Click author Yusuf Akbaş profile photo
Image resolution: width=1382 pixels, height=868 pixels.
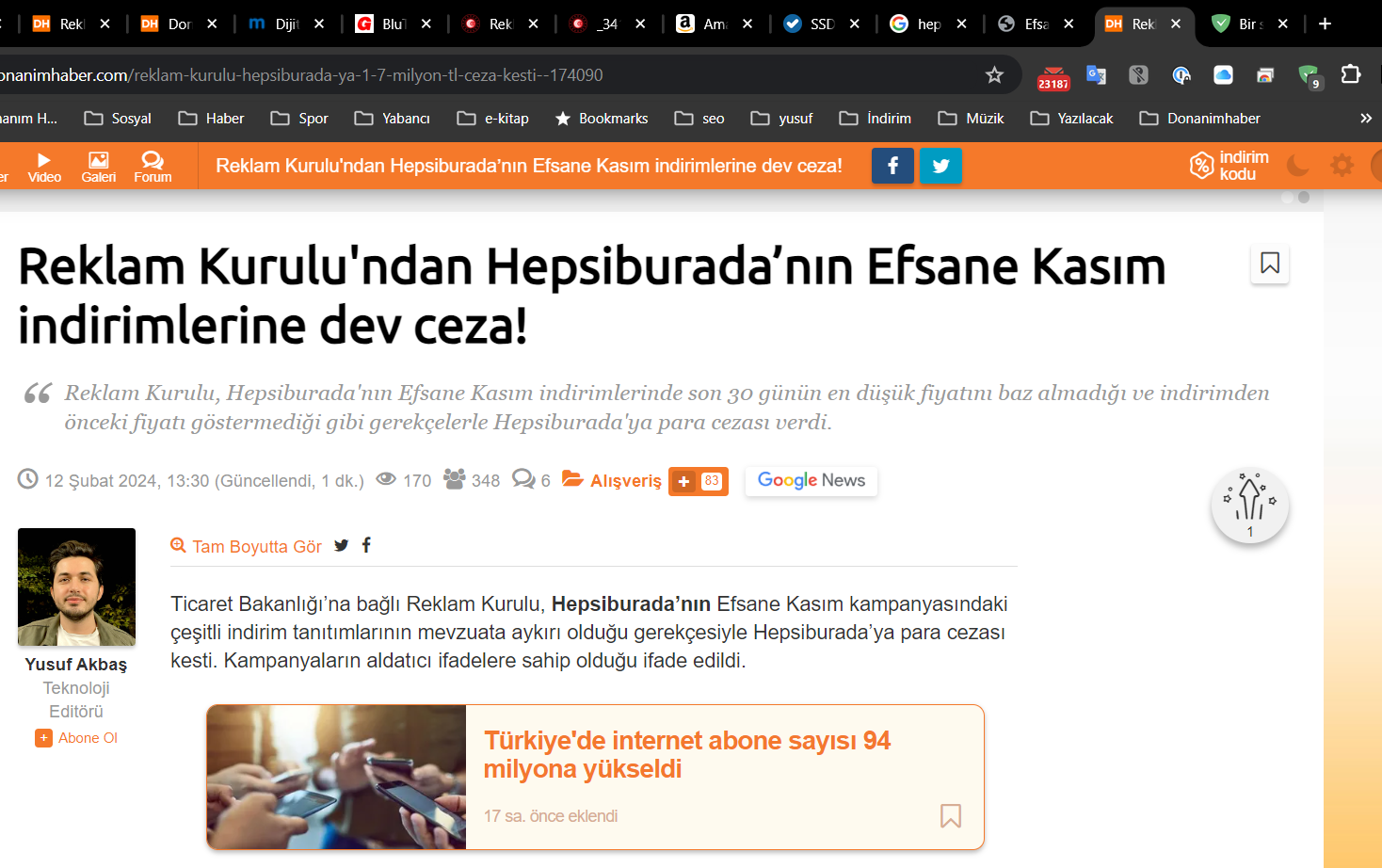point(76,587)
